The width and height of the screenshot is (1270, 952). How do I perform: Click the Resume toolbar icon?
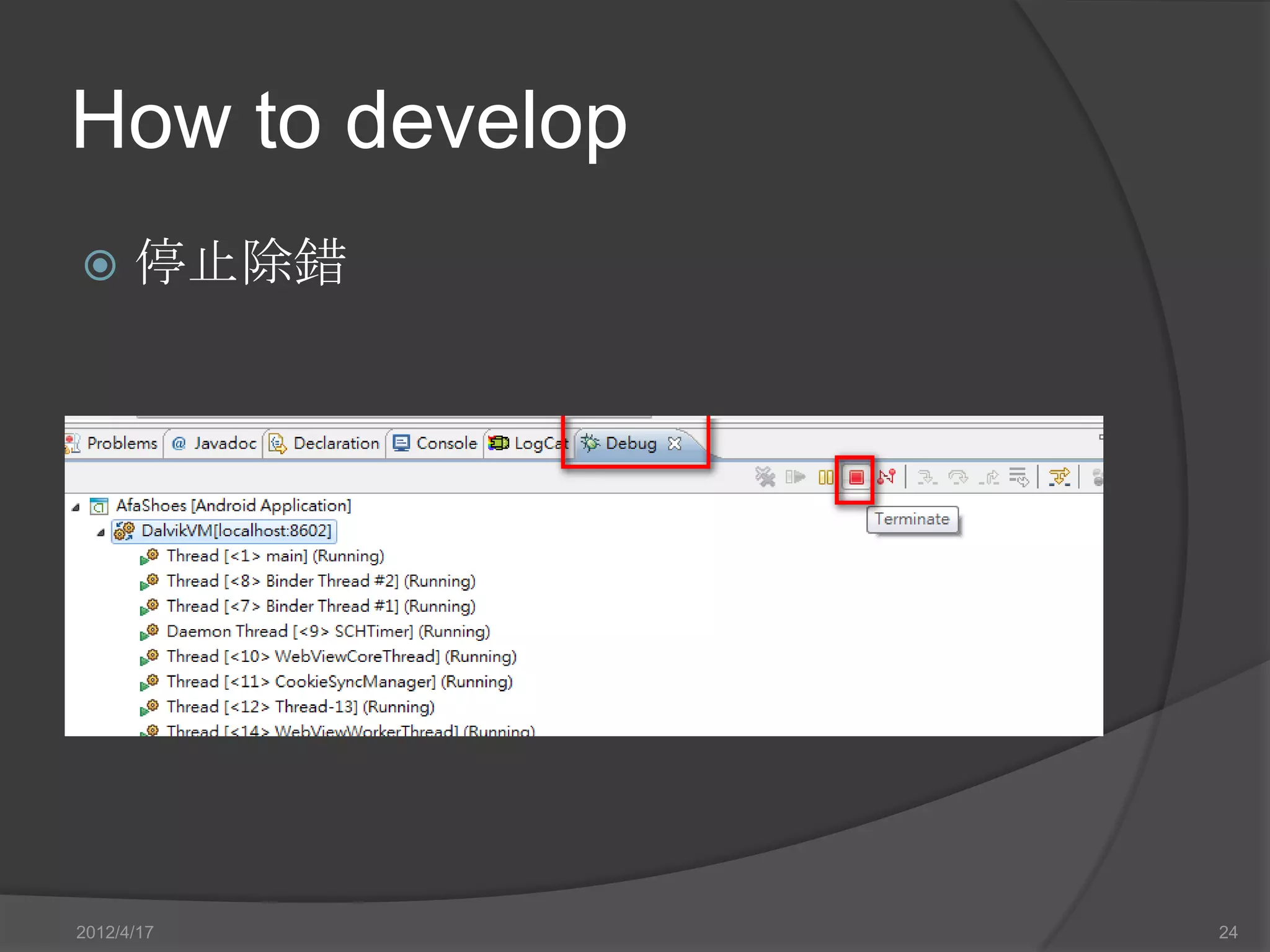click(795, 477)
